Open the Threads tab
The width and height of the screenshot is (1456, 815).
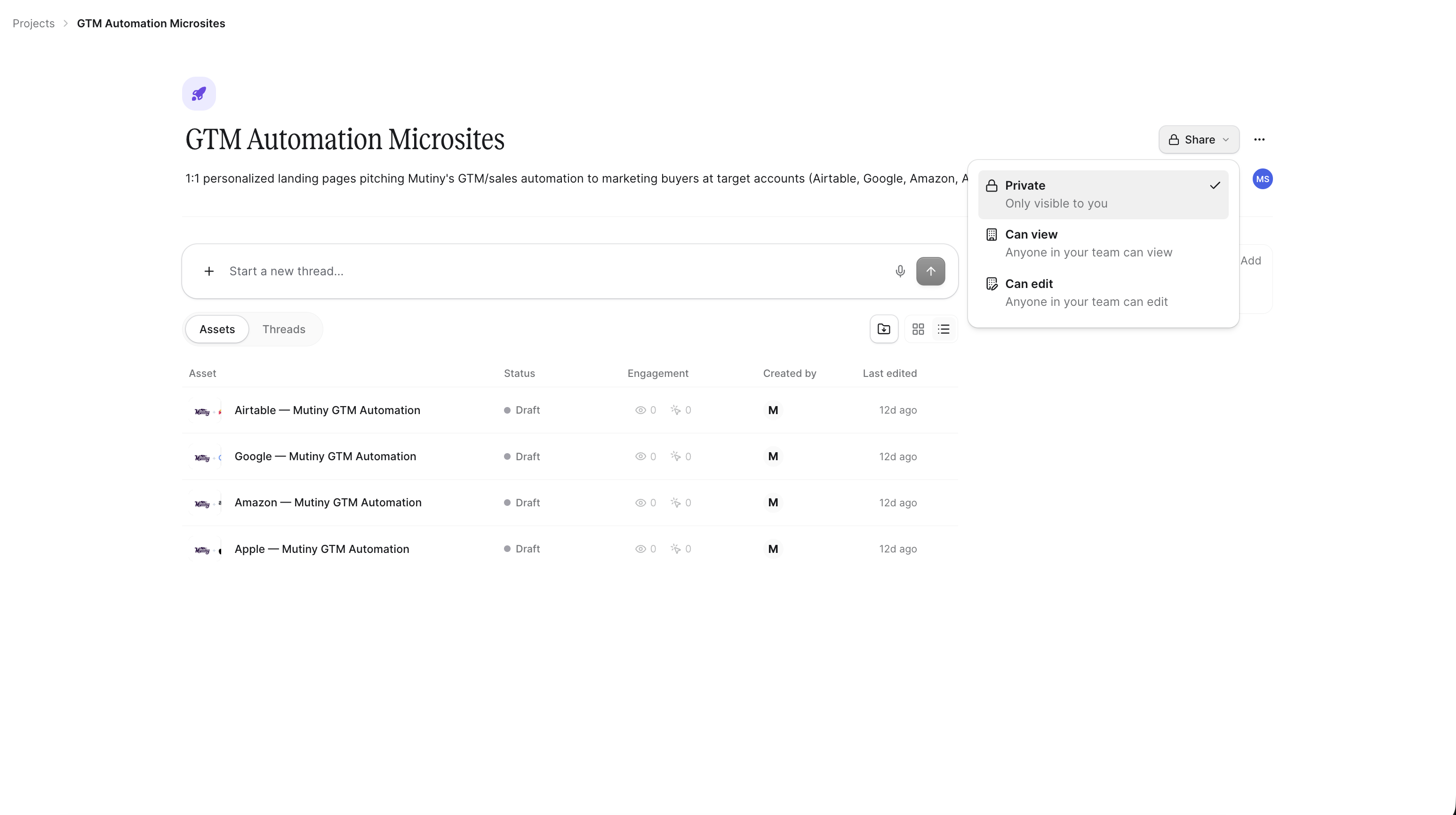pos(284,329)
